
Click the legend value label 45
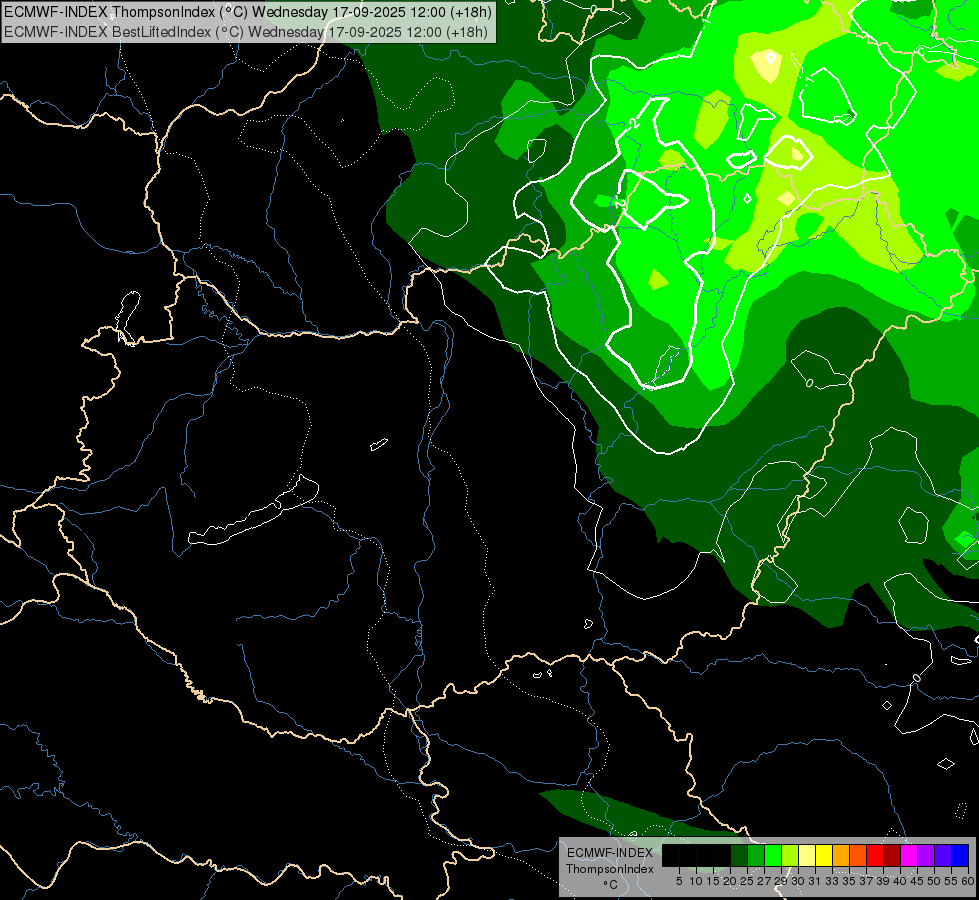[x=918, y=881]
